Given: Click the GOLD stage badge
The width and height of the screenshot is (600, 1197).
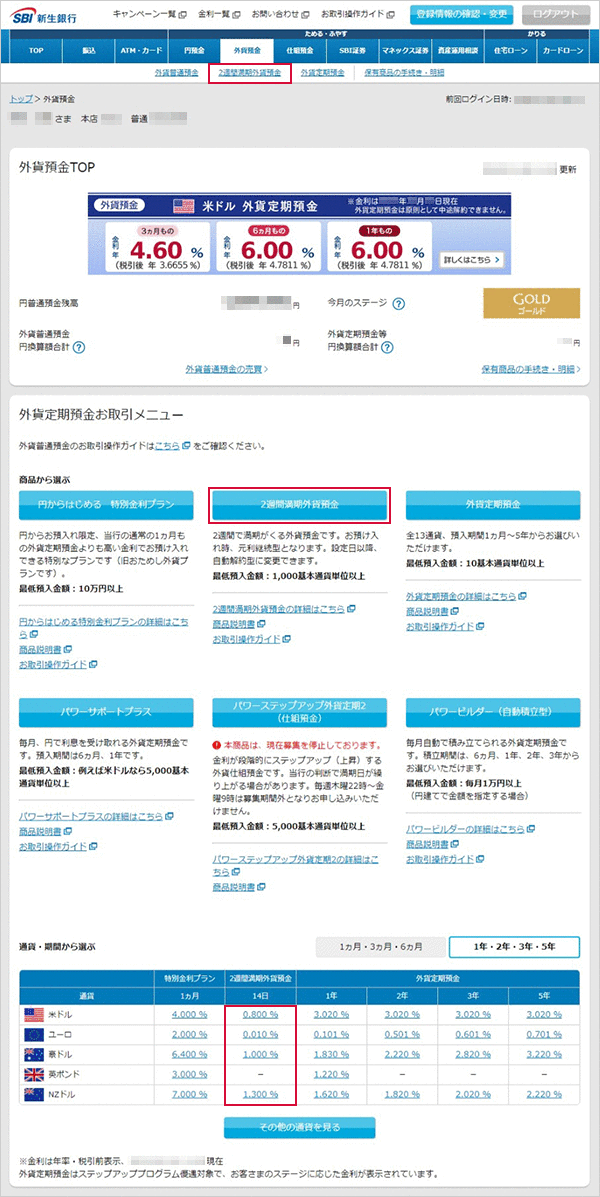Looking at the screenshot, I should pyautogui.click(x=531, y=303).
